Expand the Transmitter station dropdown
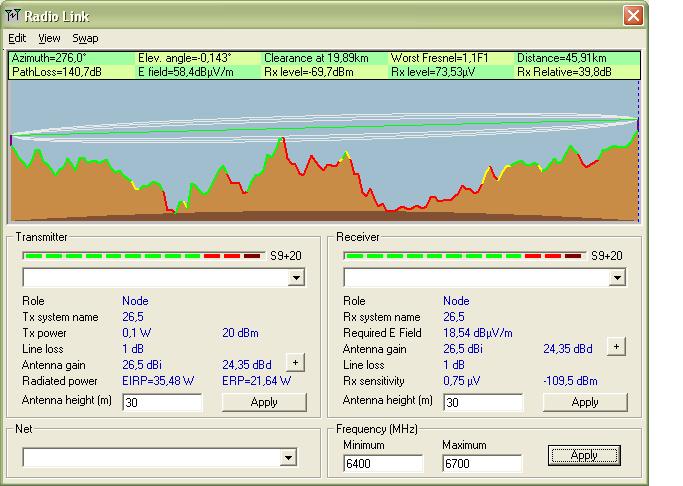Viewport: 683px width, 486px height. point(296,277)
